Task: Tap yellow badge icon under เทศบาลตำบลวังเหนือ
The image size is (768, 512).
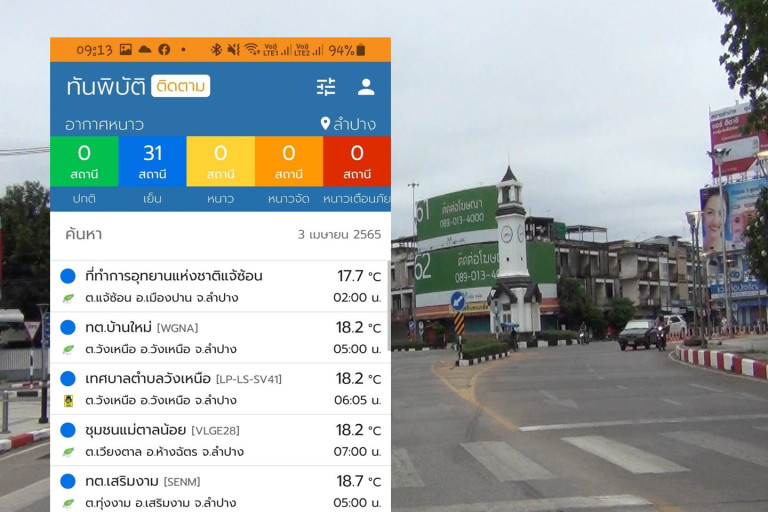Action: coord(68,400)
